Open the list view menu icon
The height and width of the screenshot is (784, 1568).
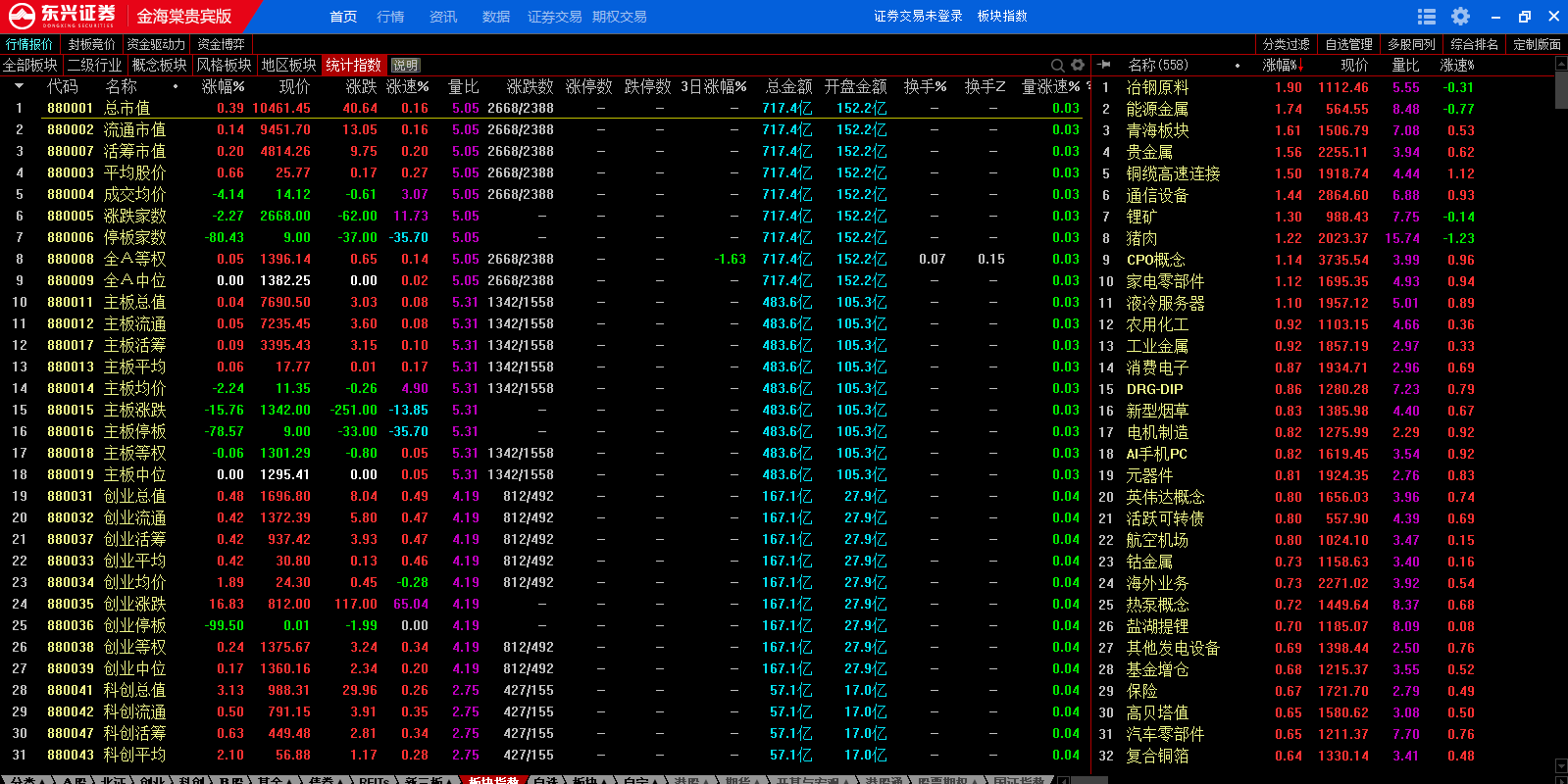1427,17
